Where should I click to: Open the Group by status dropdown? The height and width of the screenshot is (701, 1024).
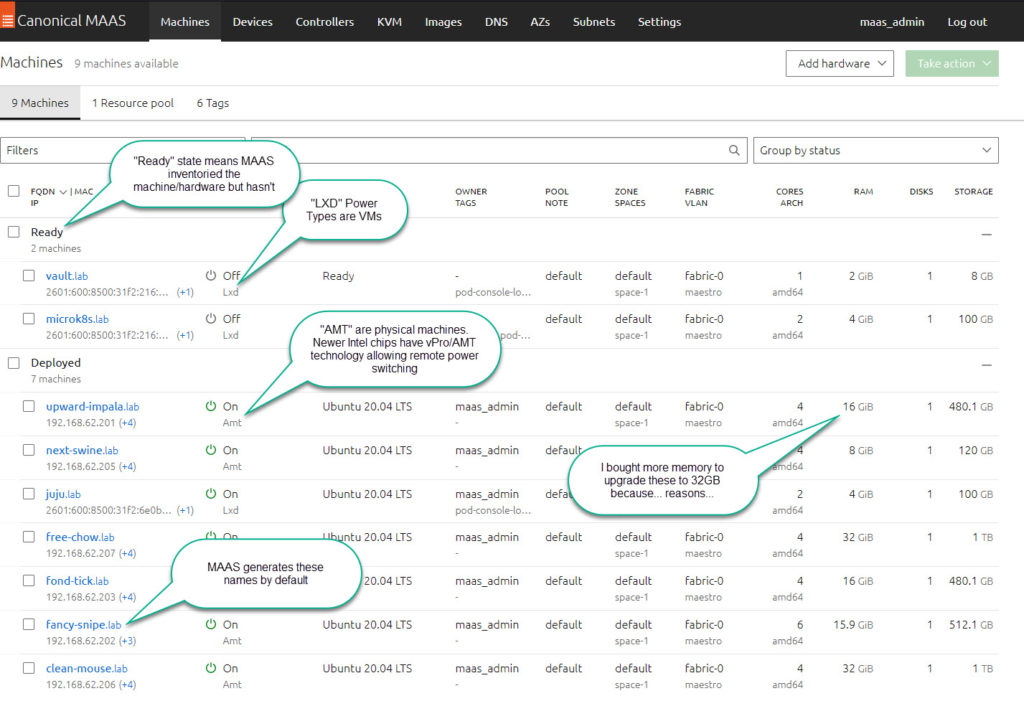click(876, 150)
